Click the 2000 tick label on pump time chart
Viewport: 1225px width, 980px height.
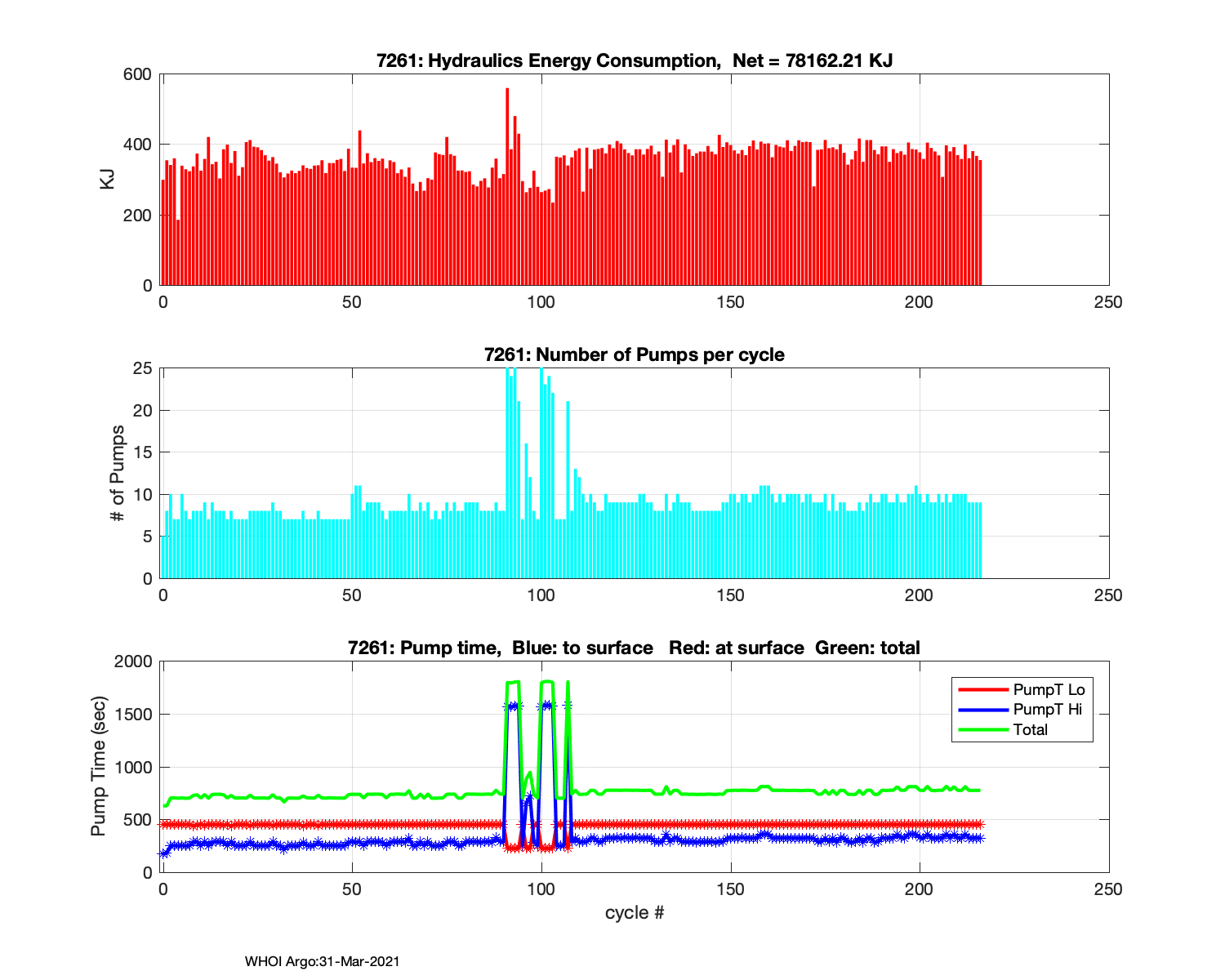pos(132,661)
